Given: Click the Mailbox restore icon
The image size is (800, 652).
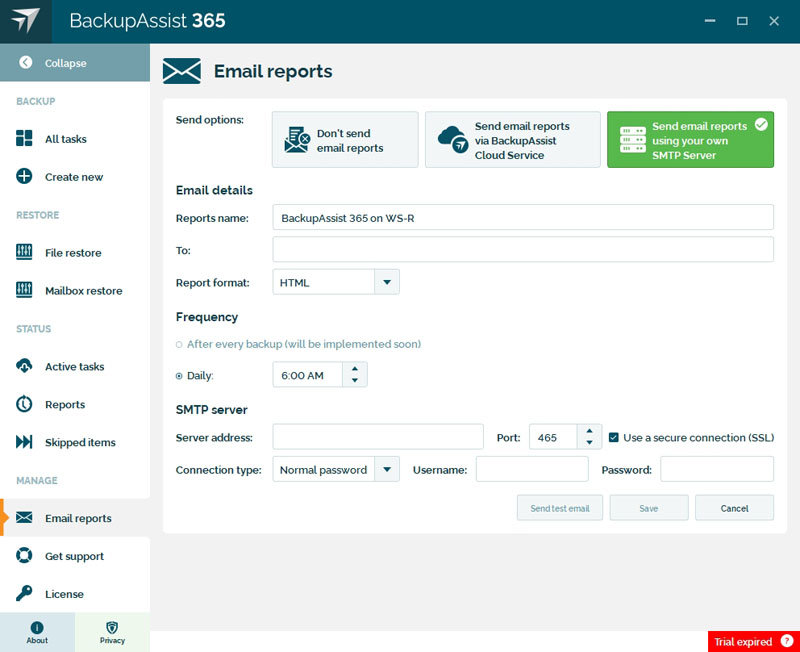Looking at the screenshot, I should (x=24, y=290).
